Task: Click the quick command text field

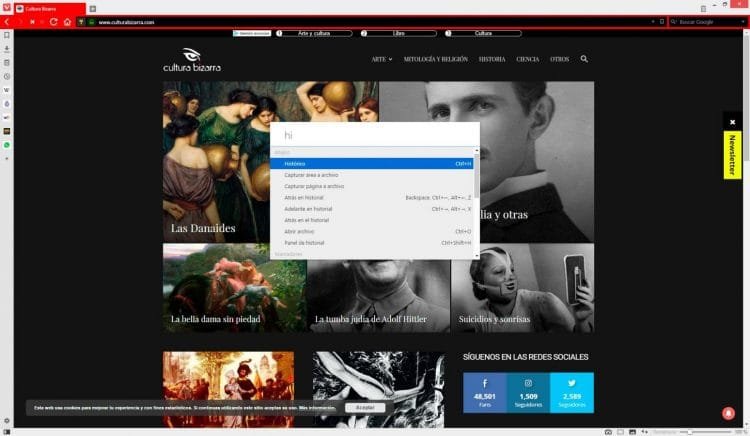Action: (375, 135)
